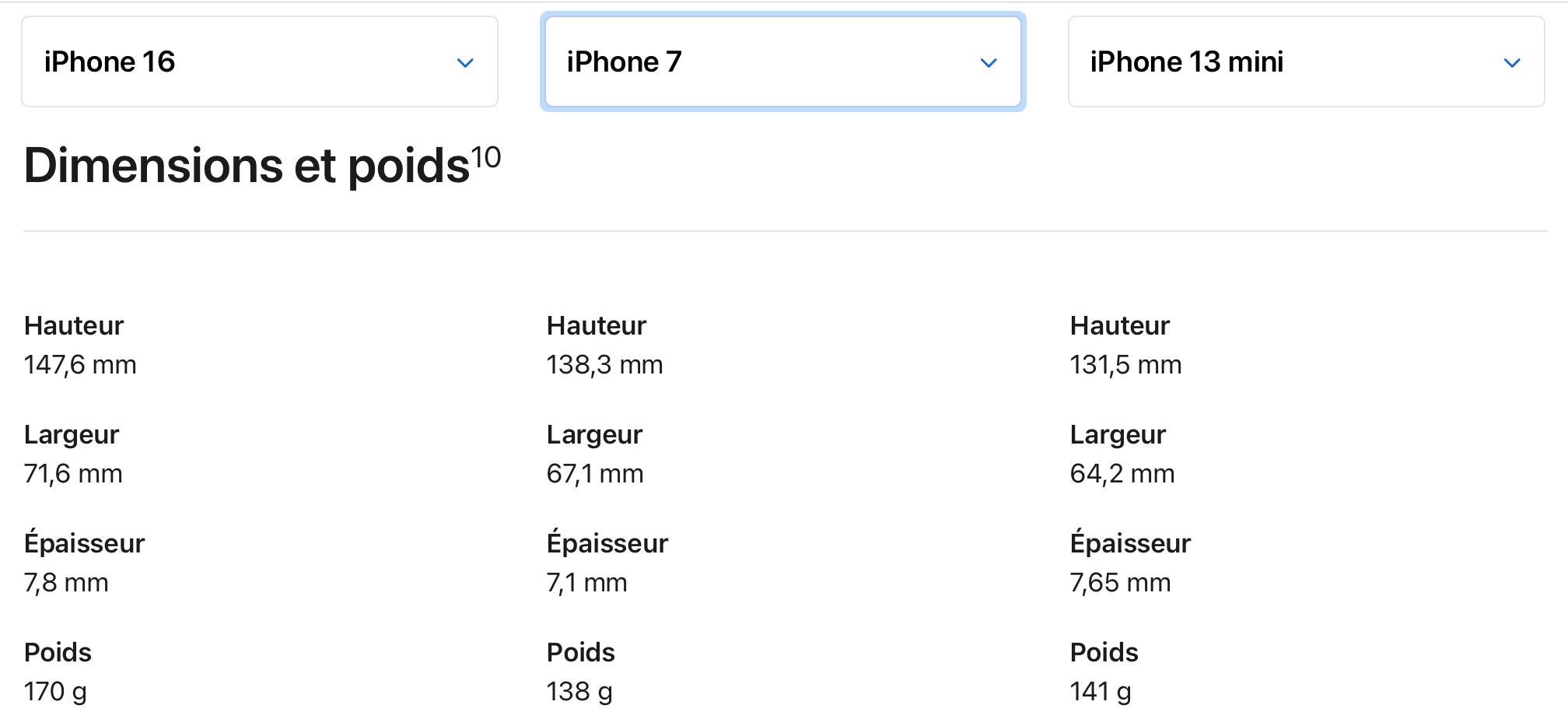
Task: Click the chevron arrow beside iPhone 13 mini
Action: pyautogui.click(x=1512, y=63)
